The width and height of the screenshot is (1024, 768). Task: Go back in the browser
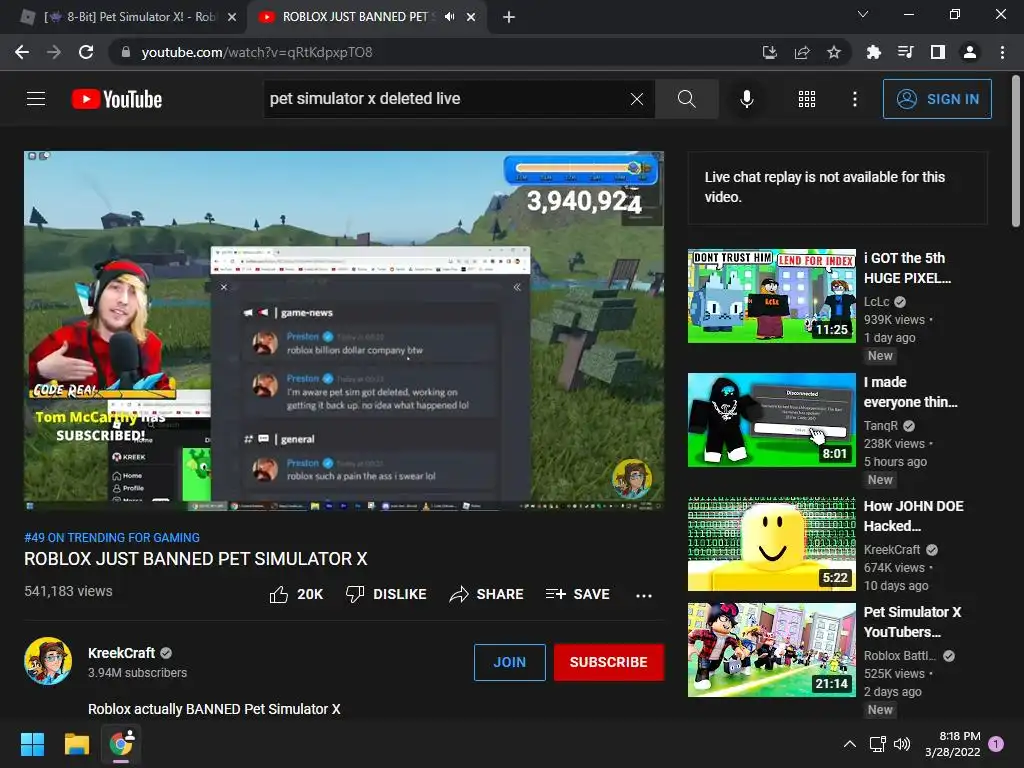tap(22, 52)
